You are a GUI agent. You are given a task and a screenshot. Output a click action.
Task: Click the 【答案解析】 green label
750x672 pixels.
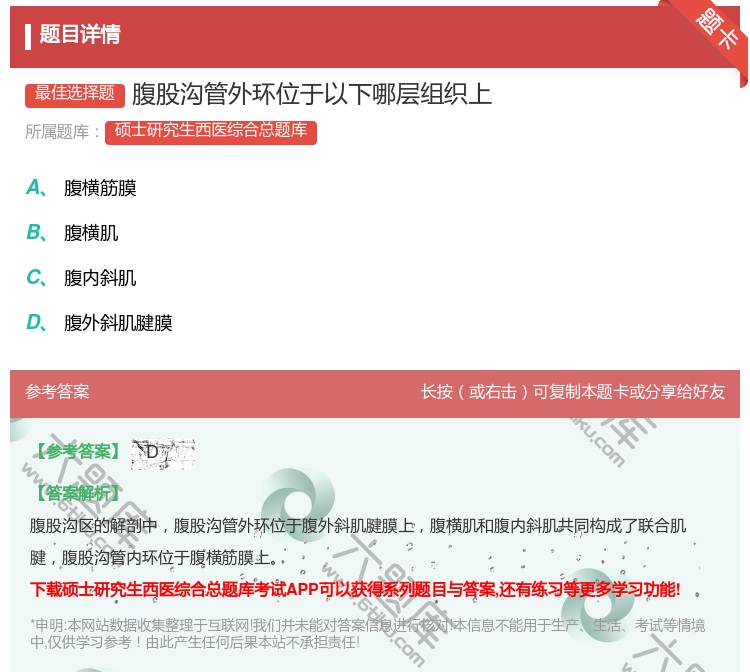(77, 493)
